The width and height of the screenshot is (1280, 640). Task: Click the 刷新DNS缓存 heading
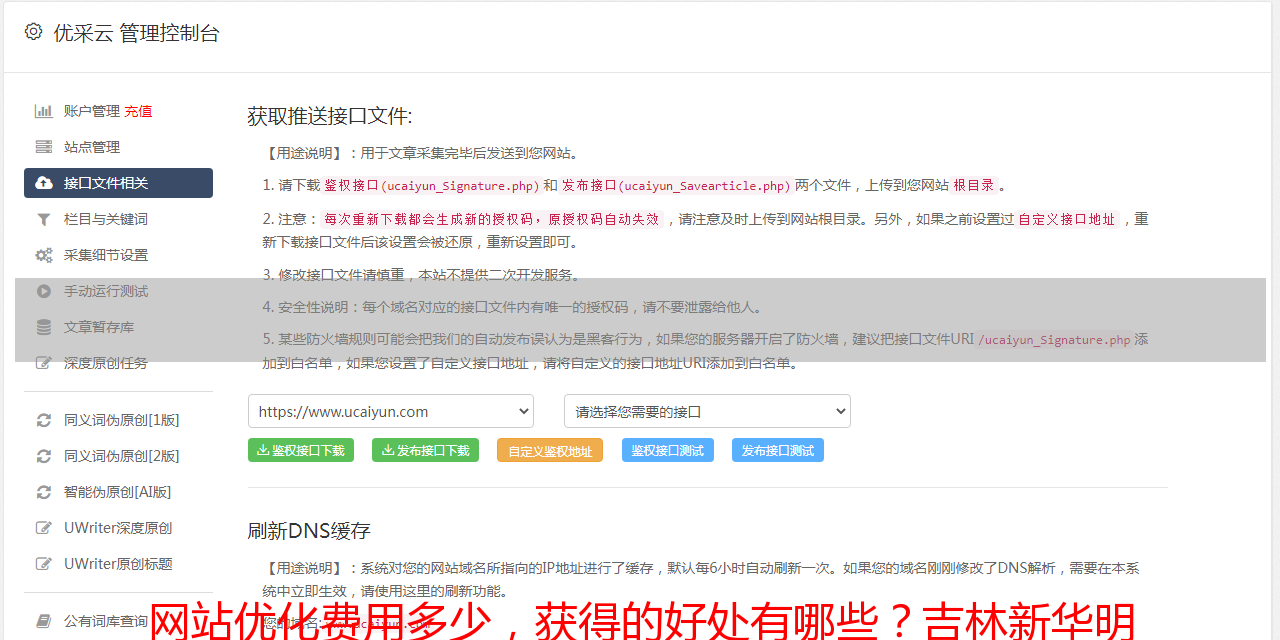309,531
